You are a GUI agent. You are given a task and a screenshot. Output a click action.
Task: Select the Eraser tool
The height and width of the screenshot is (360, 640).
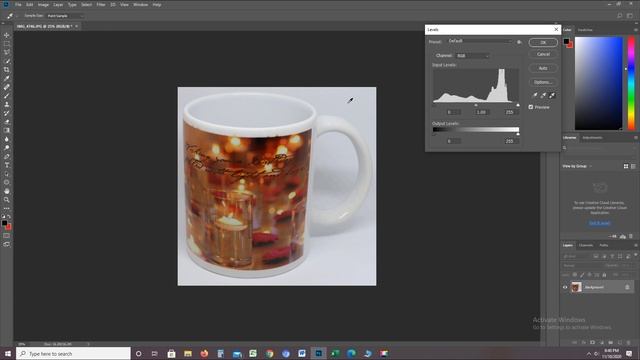tap(7, 122)
